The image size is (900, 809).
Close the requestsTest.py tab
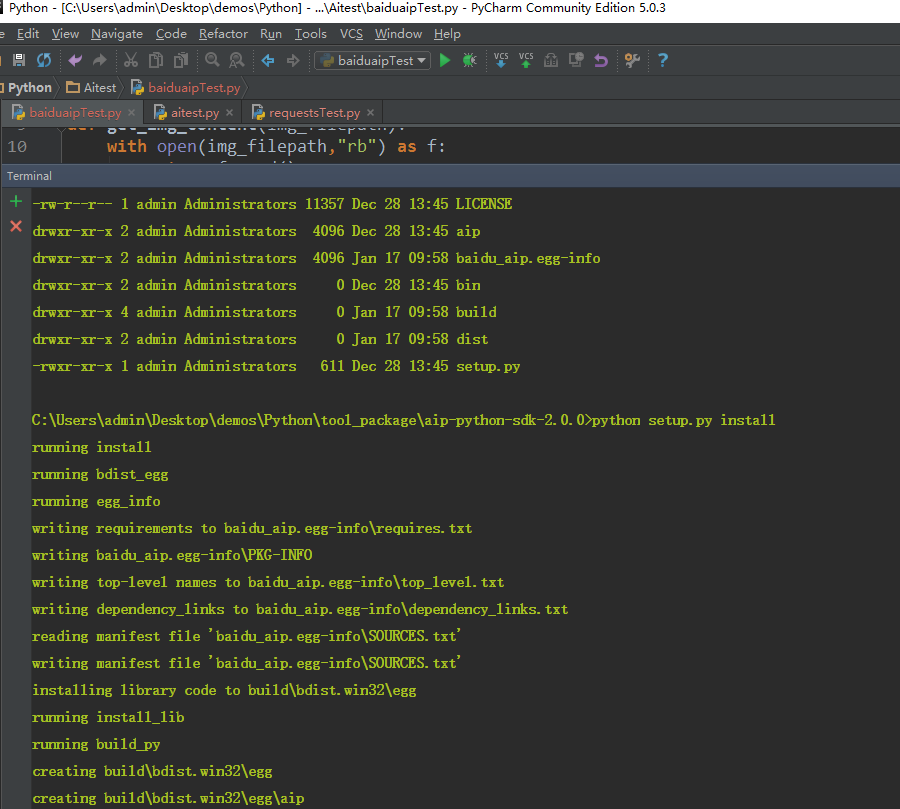pyautogui.click(x=370, y=113)
